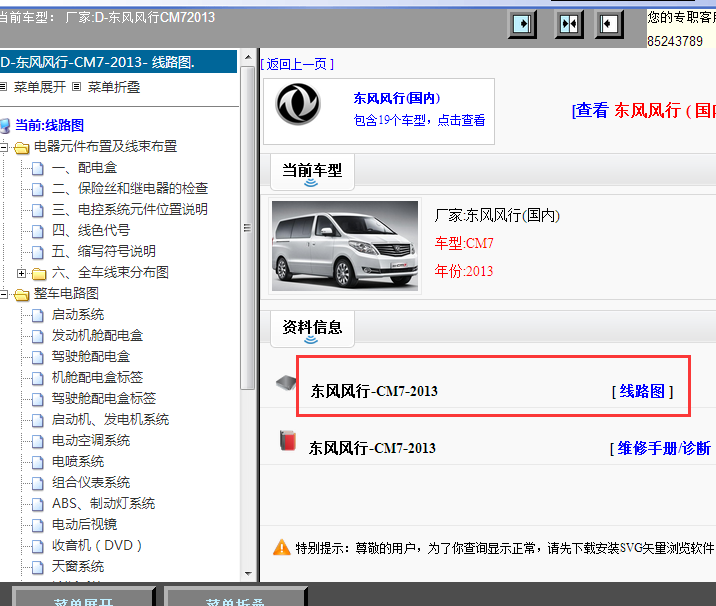716x606 pixels.
Task: Click the folder icon of 六、全车线束分布图
Action: point(39,274)
